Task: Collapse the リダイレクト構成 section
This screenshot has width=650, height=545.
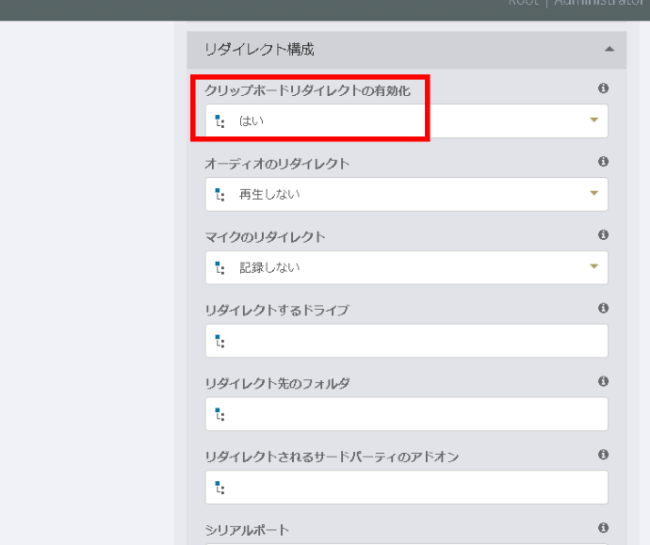Action: (609, 49)
